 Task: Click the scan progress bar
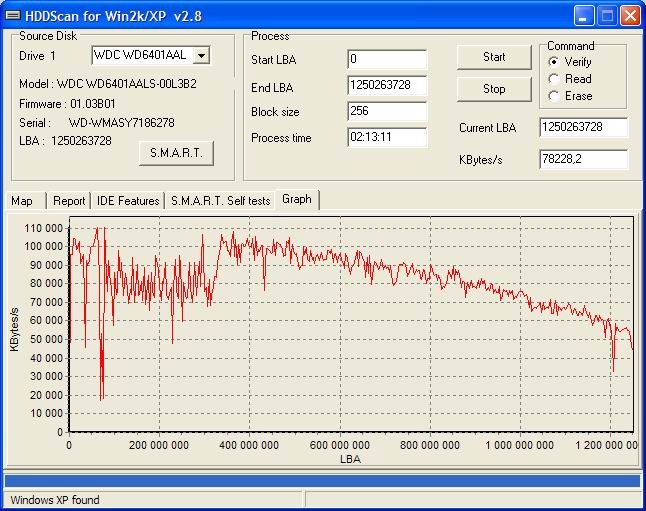[x=323, y=481]
